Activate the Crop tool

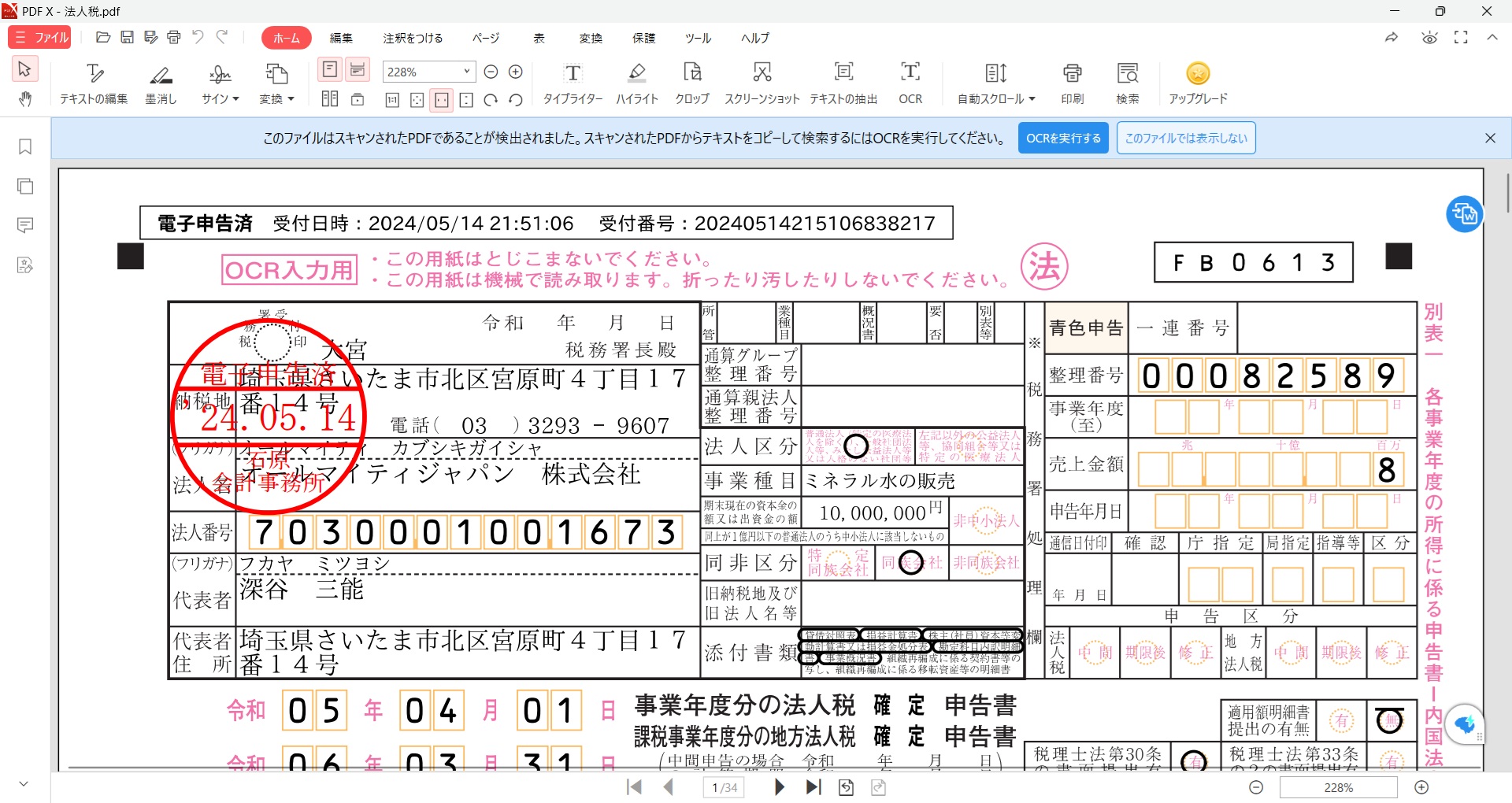(x=691, y=82)
